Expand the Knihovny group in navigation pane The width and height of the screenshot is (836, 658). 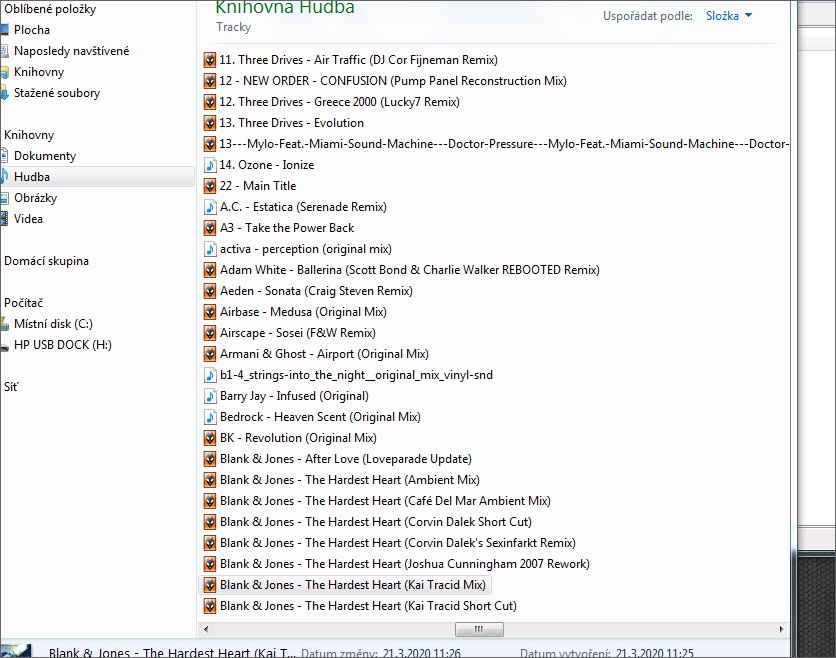click(29, 135)
